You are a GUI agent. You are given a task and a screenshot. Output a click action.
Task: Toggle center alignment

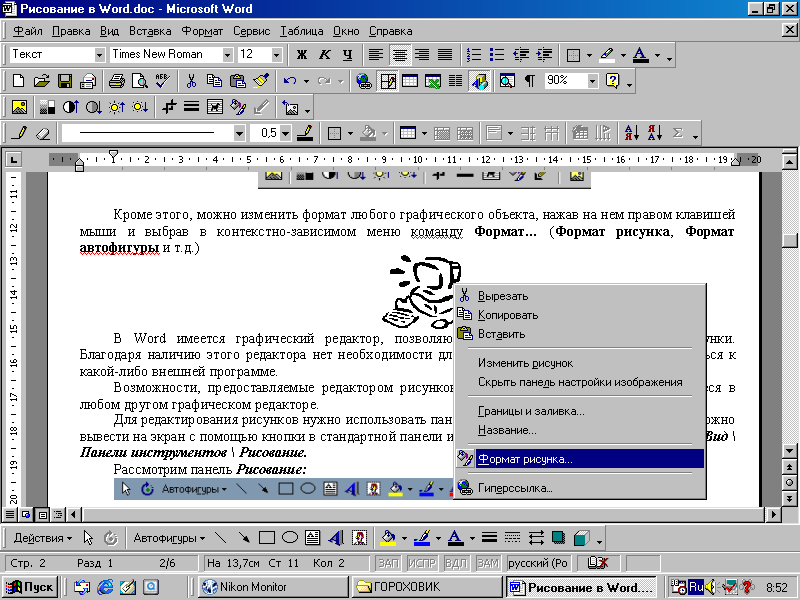[x=399, y=54]
